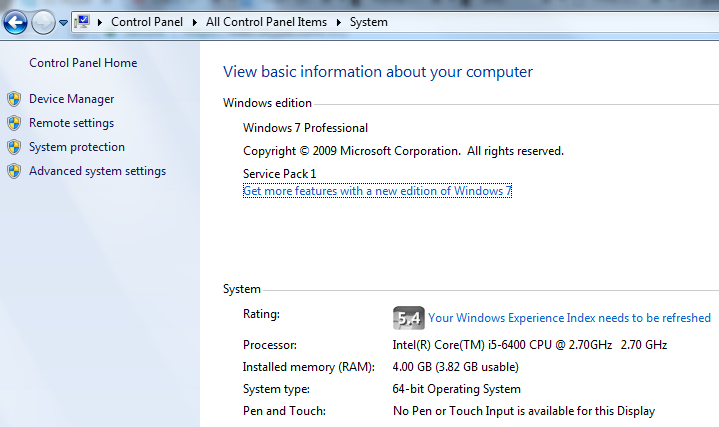Expand the arrow before Control Panel breadcrumb
719x427 pixels.
(100, 22)
